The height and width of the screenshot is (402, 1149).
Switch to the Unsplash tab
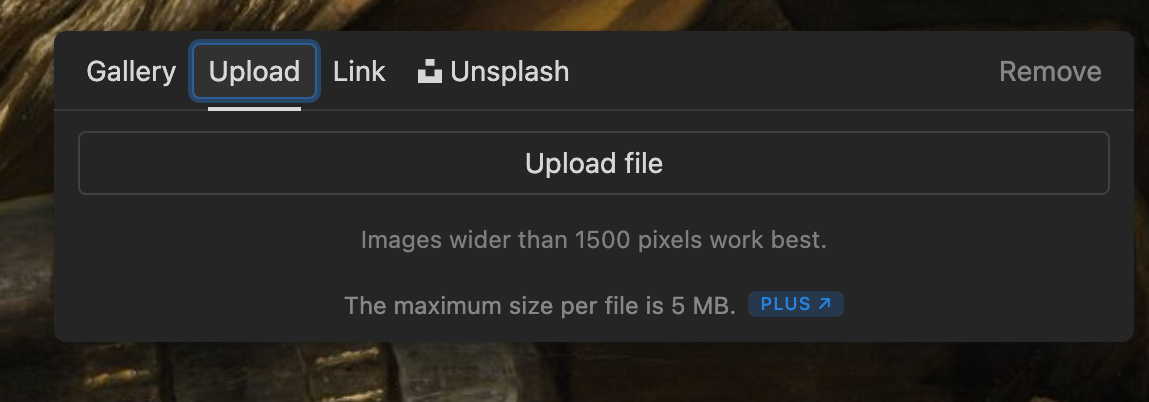(493, 72)
